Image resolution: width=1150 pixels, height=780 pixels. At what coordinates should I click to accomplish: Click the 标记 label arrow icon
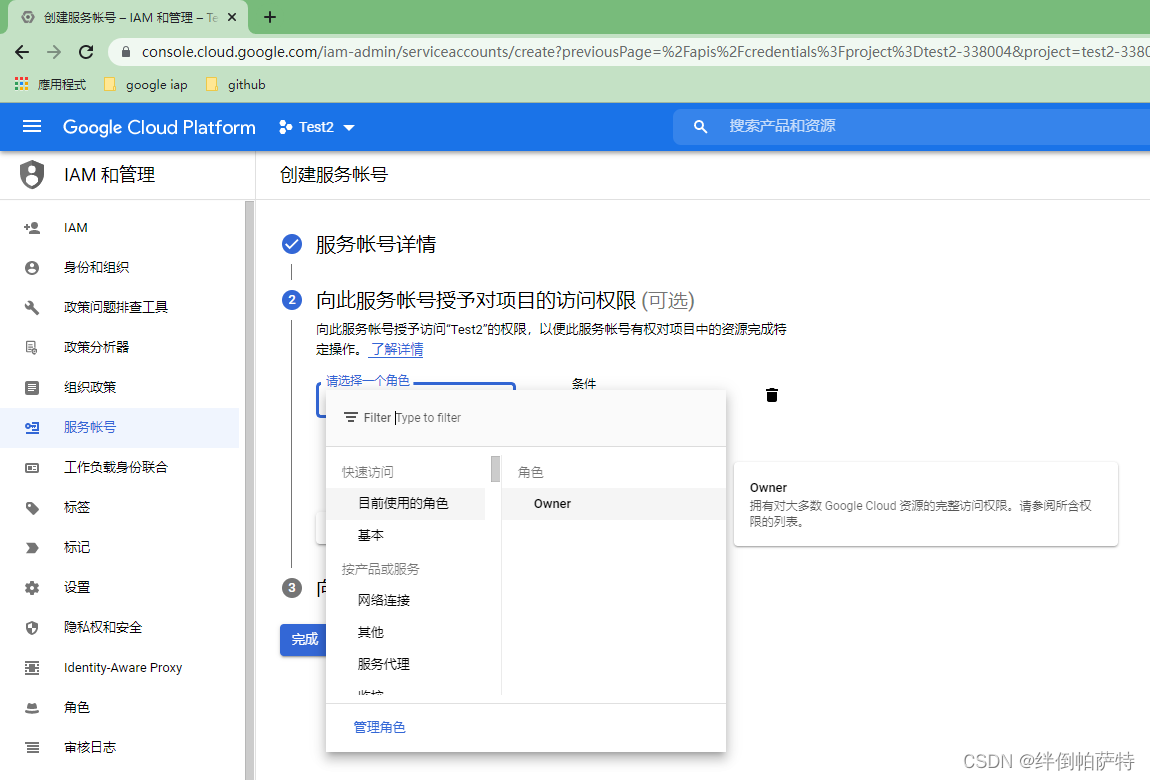[x=32, y=548]
